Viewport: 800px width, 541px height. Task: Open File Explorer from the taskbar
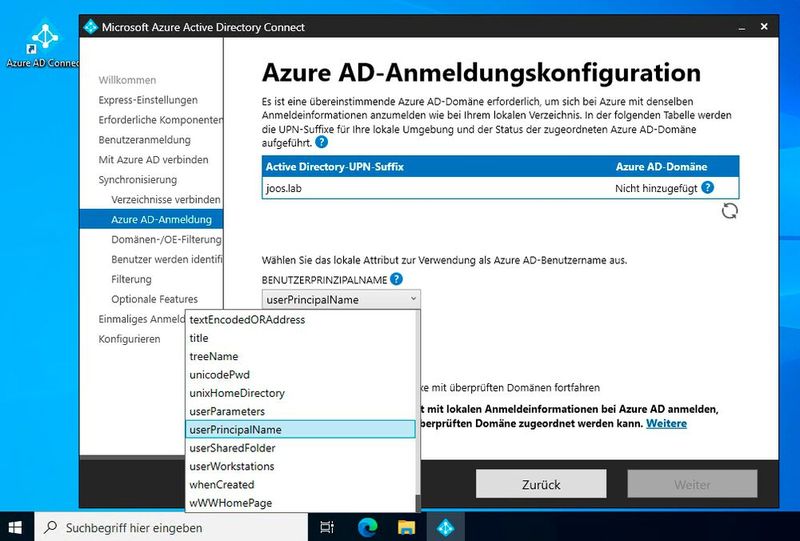click(407, 527)
